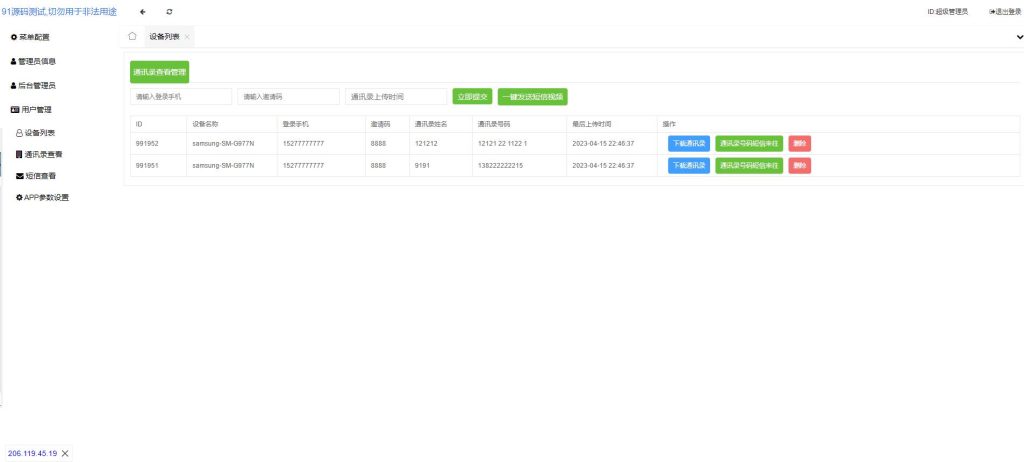
Task: Switch to the 设备列表 tab
Action: (x=164, y=37)
